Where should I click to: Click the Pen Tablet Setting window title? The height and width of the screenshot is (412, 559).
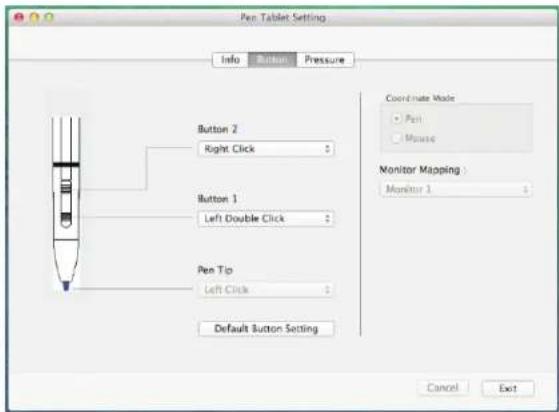[283, 17]
